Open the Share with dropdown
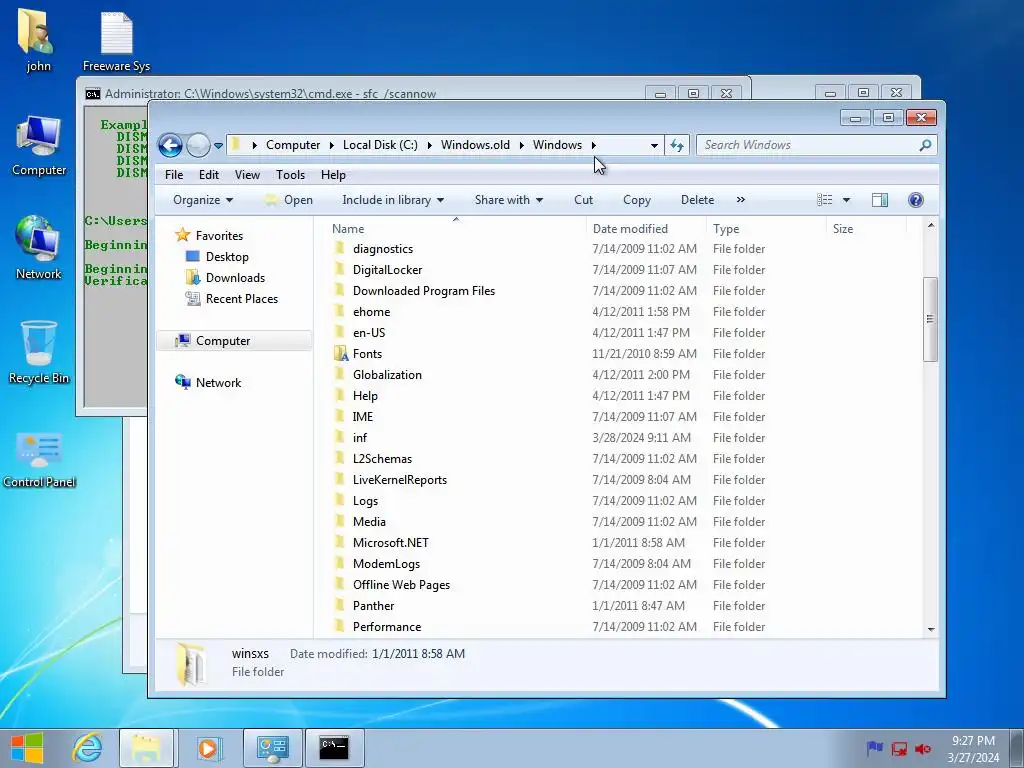 [x=509, y=200]
